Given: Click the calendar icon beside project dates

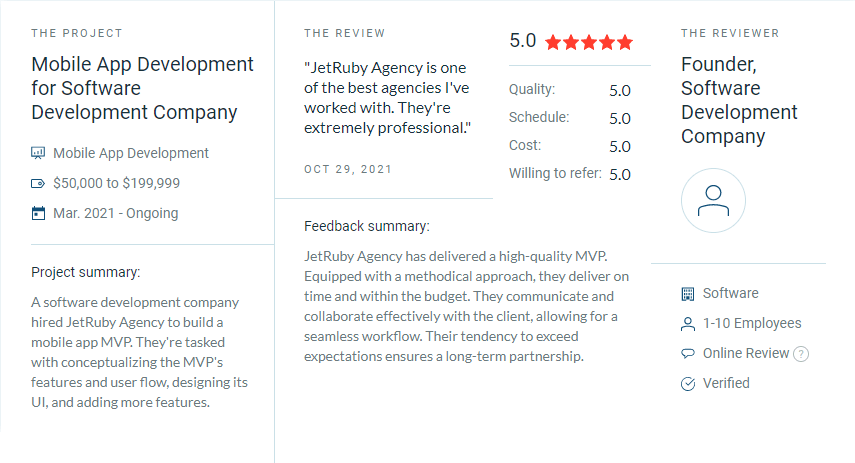Looking at the screenshot, I should (x=39, y=213).
